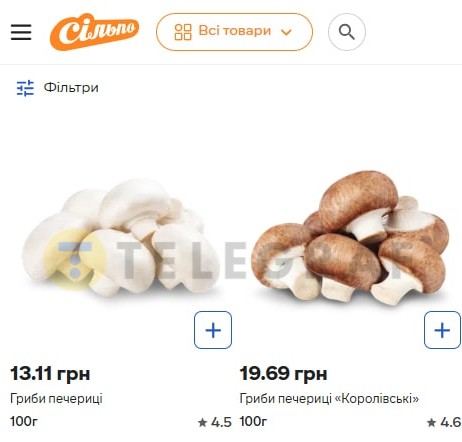462x442 pixels.
Task: Open the hamburger menu
Action: coord(21,32)
